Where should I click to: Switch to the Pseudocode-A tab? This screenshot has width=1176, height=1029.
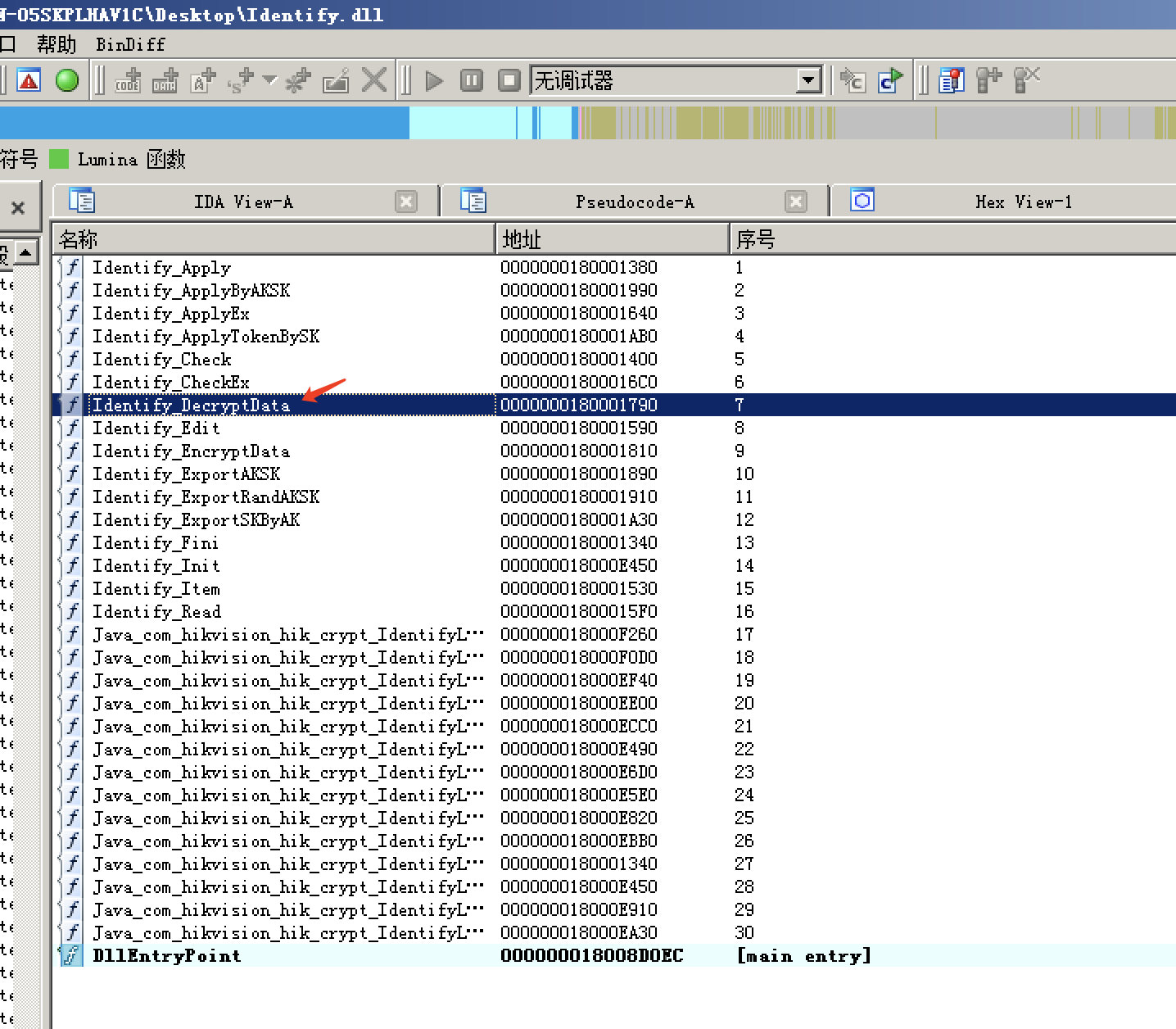tap(633, 202)
